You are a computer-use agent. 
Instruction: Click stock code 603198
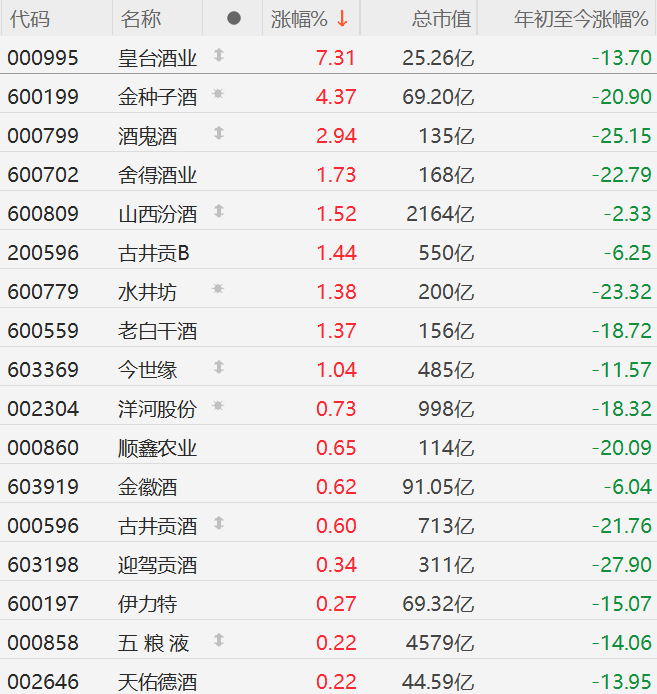coord(43,565)
